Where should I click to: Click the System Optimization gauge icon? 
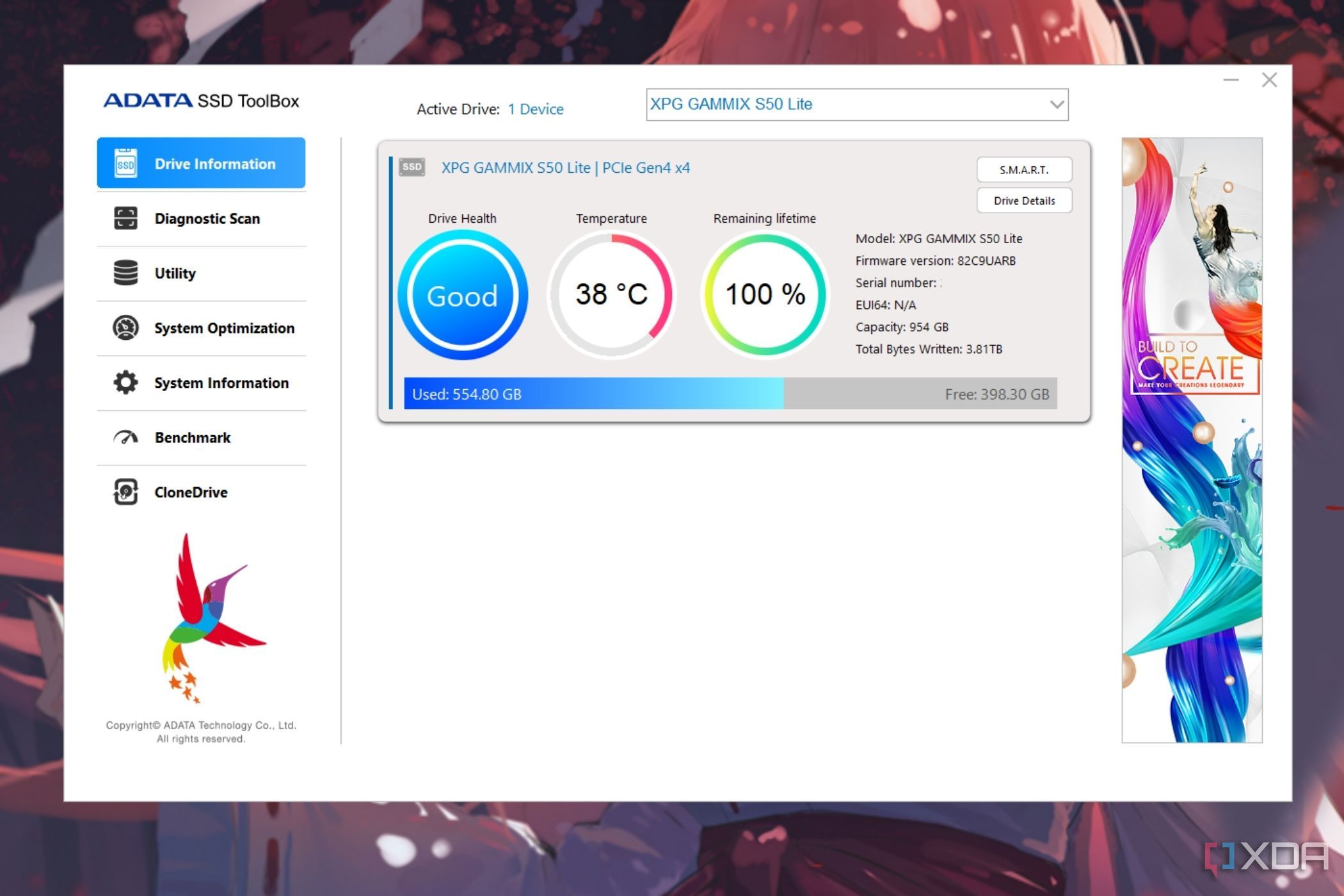[125, 328]
